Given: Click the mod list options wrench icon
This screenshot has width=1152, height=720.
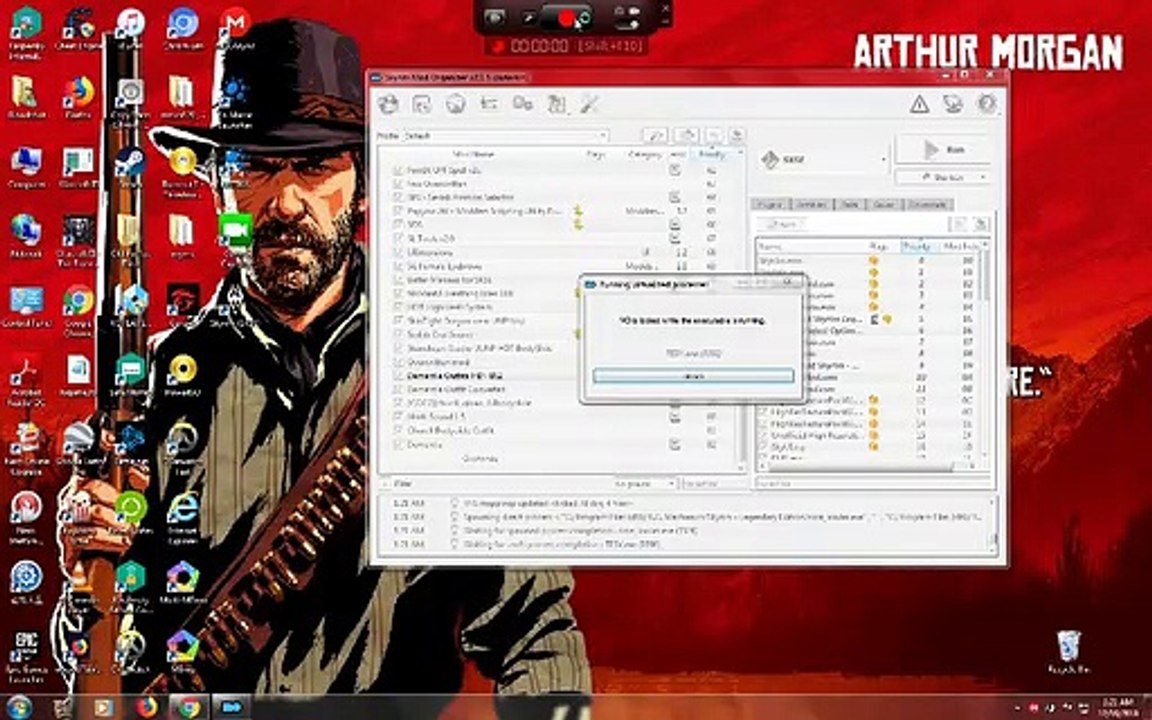Looking at the screenshot, I should tap(655, 135).
